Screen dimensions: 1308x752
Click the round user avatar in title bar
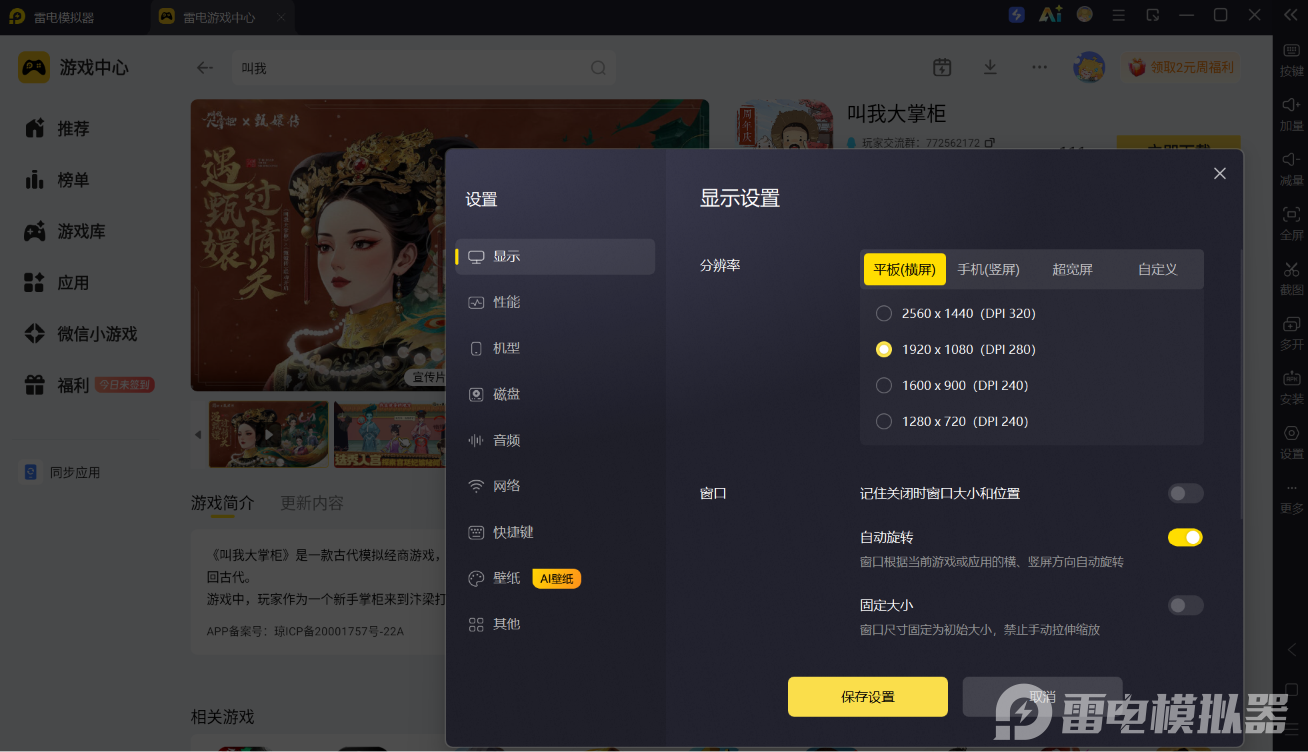tap(1085, 15)
